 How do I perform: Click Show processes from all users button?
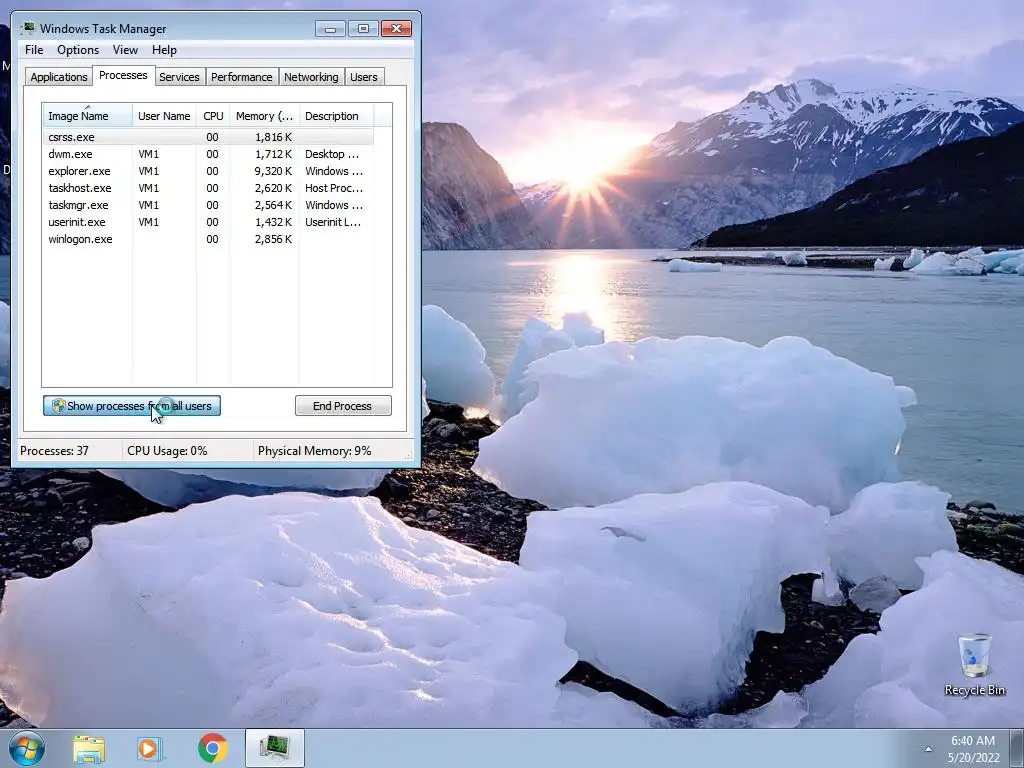tap(132, 406)
